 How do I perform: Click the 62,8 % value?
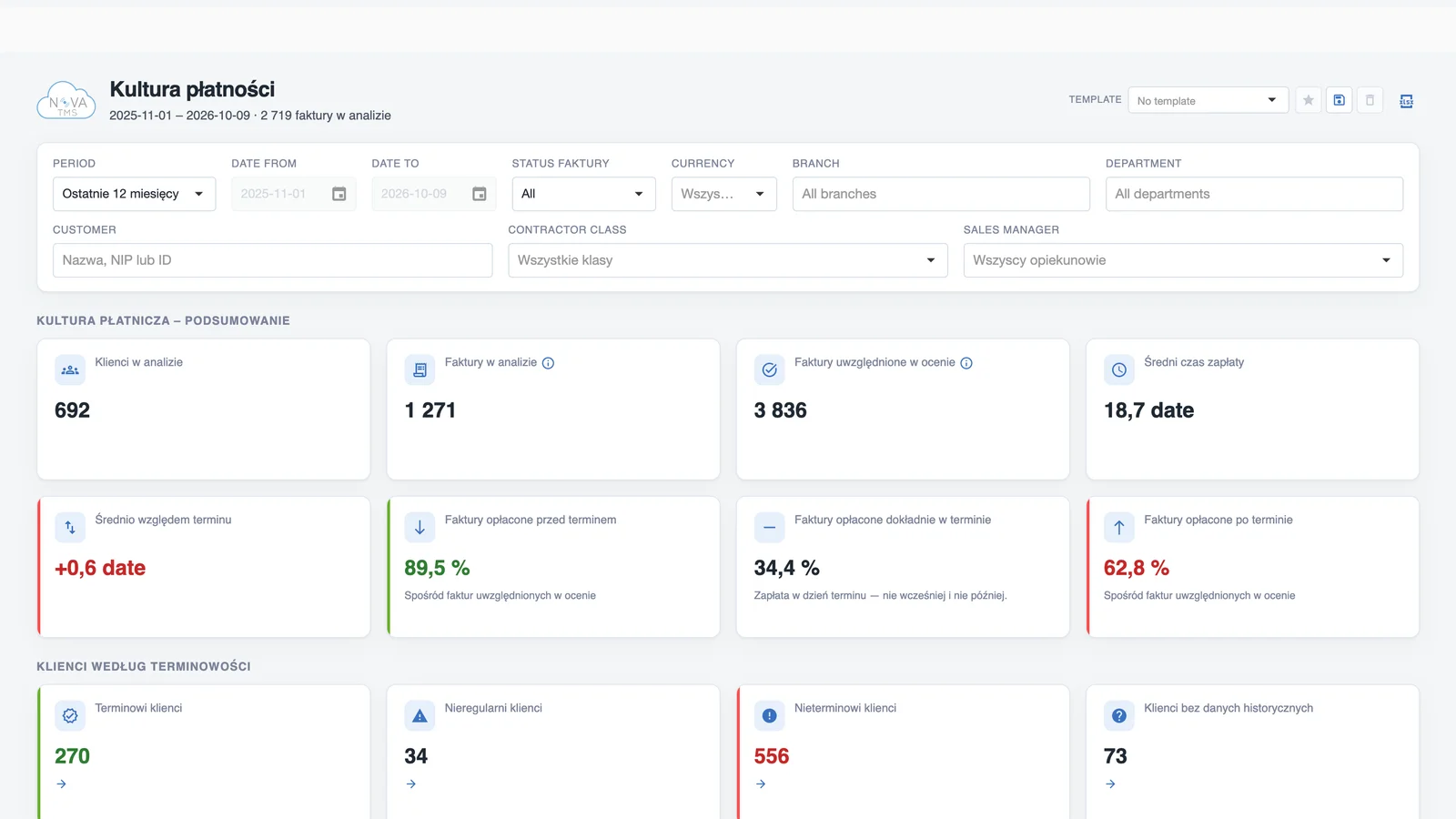point(1137,568)
